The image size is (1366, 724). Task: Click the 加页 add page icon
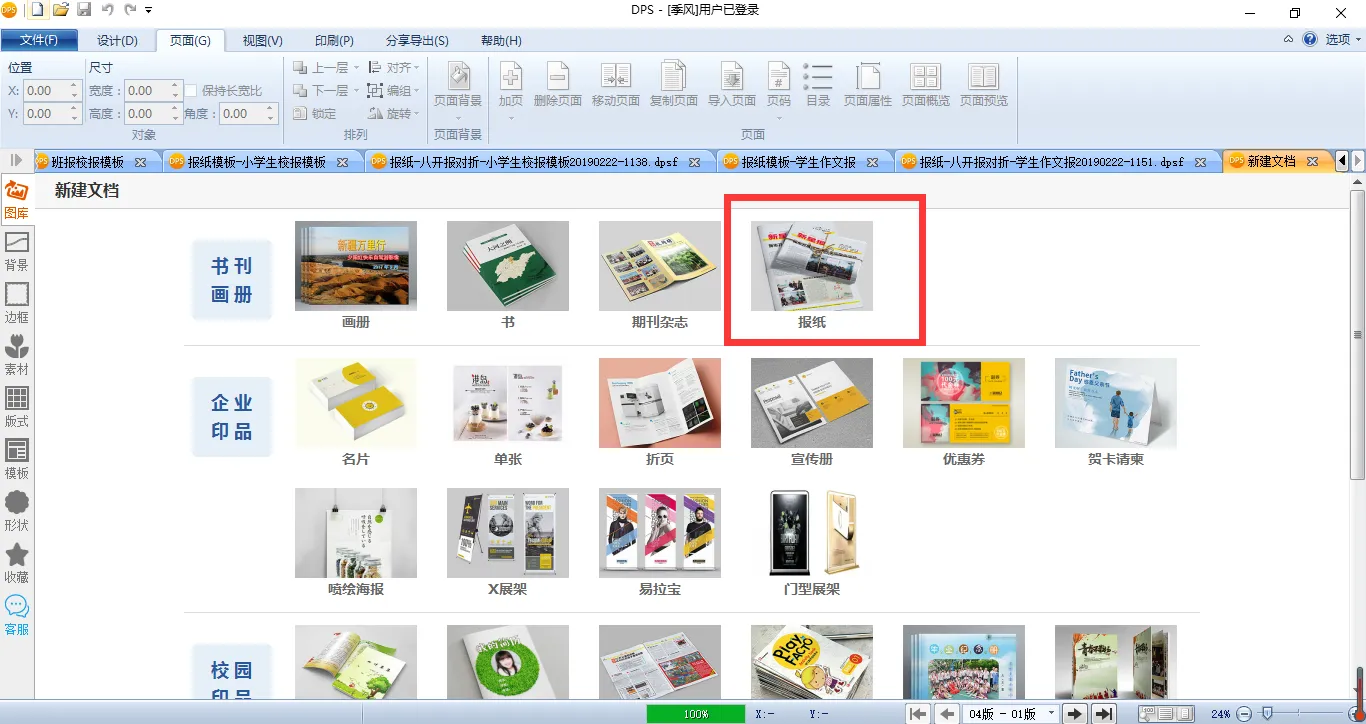511,76
